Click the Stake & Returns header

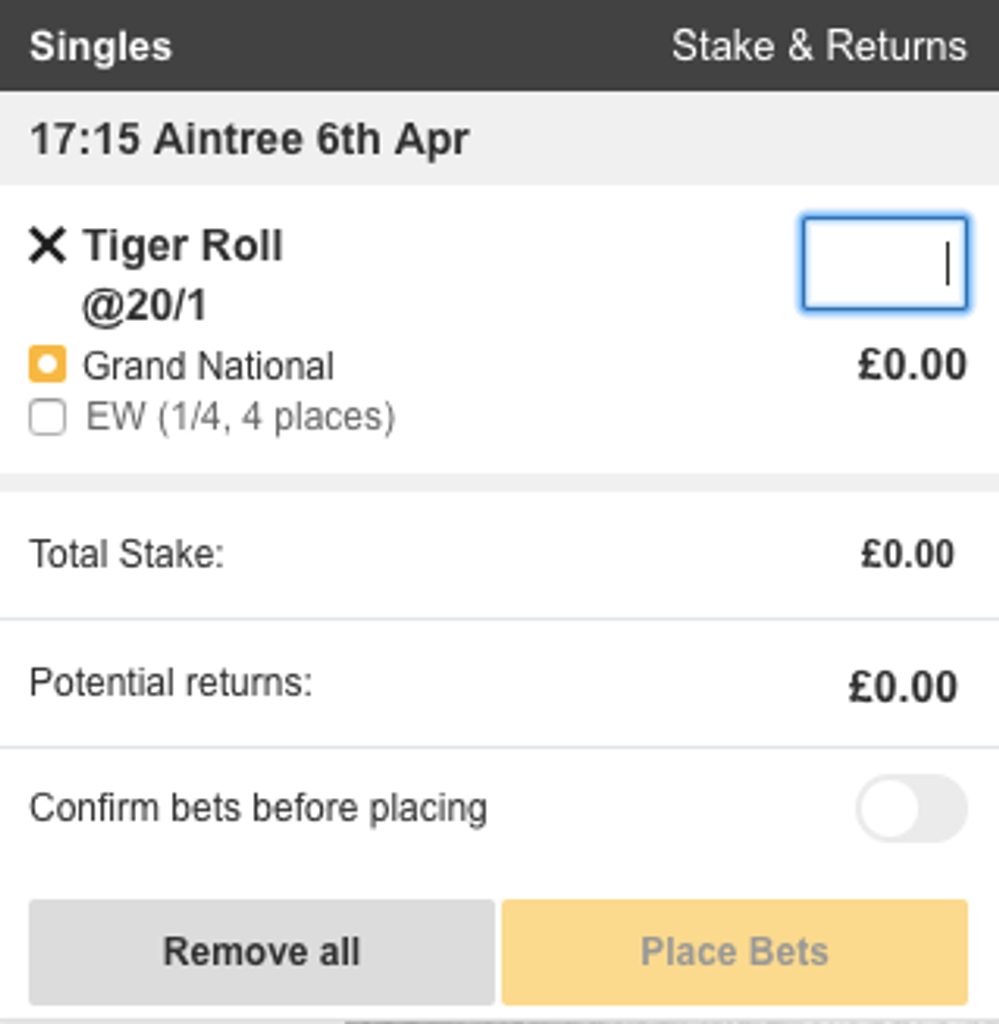(819, 47)
